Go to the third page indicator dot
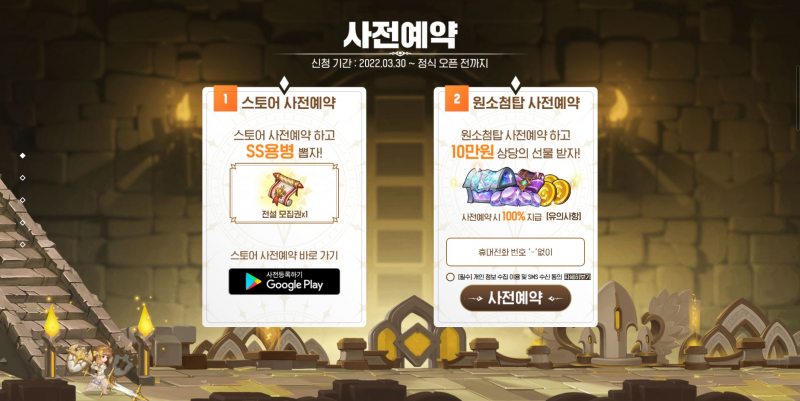Screen dimensions: 800x401 tap(22, 200)
